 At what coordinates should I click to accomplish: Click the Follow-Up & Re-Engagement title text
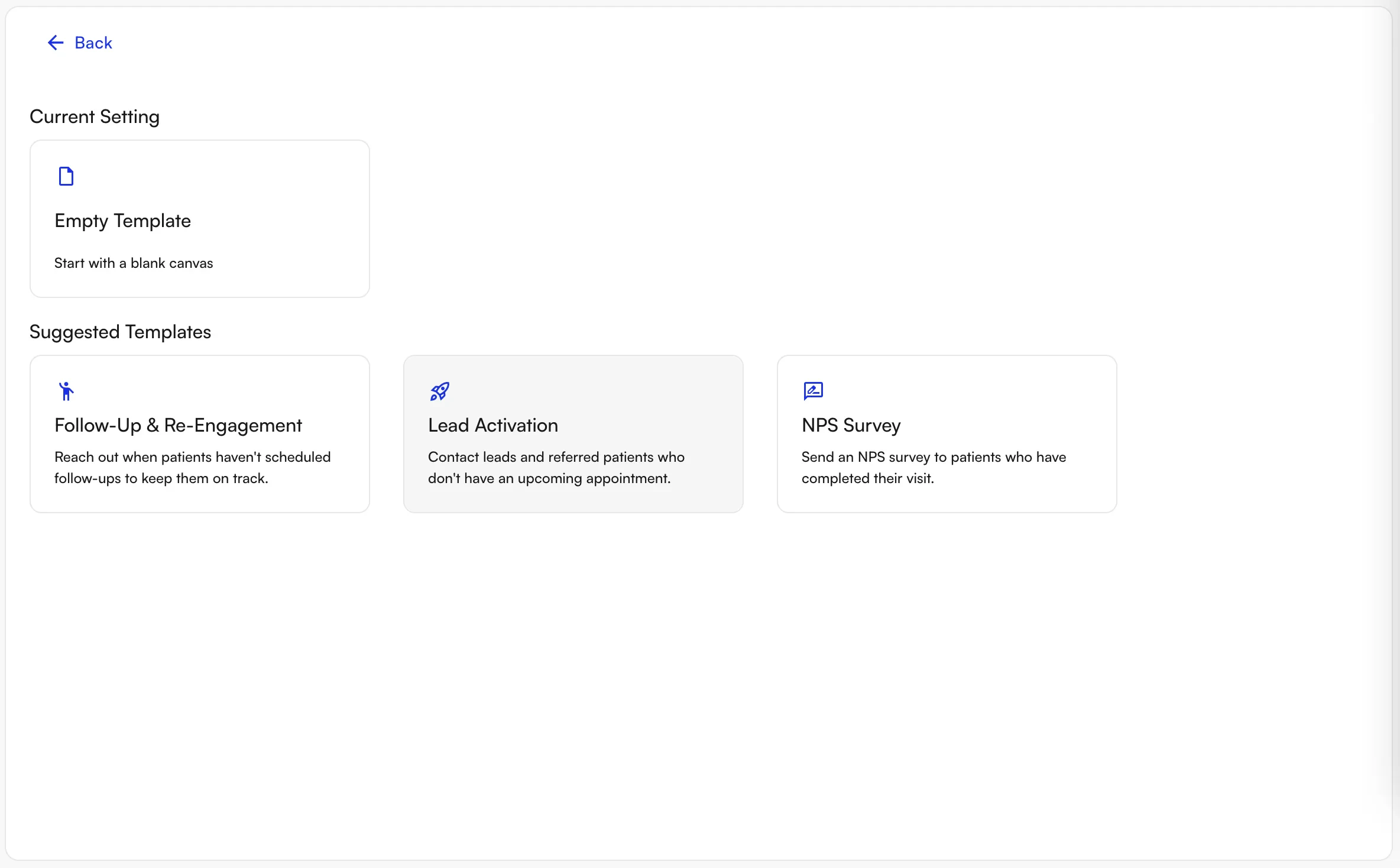tap(178, 425)
